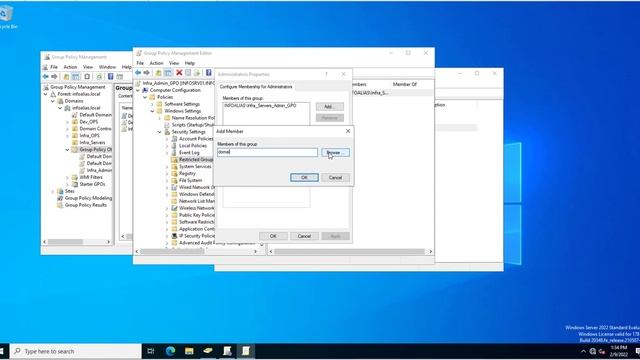Open Microsoft Edge from the taskbar

170,351
